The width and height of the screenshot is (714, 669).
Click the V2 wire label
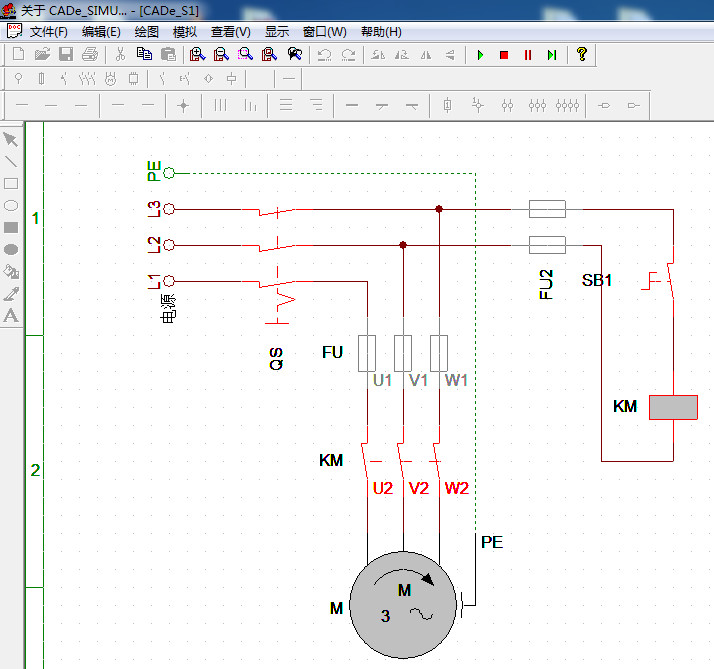418,488
